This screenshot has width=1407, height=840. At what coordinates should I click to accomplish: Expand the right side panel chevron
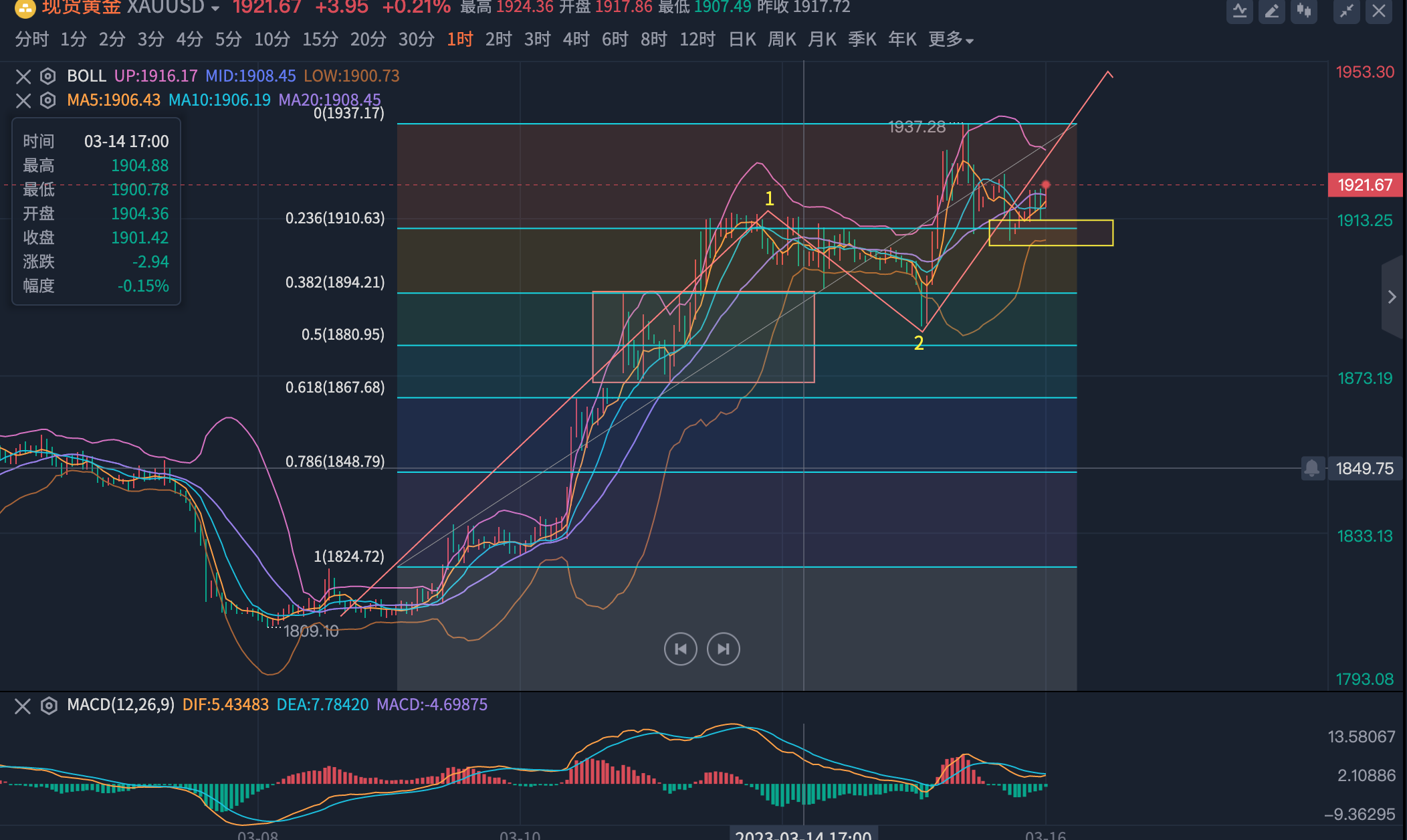pyautogui.click(x=1392, y=296)
